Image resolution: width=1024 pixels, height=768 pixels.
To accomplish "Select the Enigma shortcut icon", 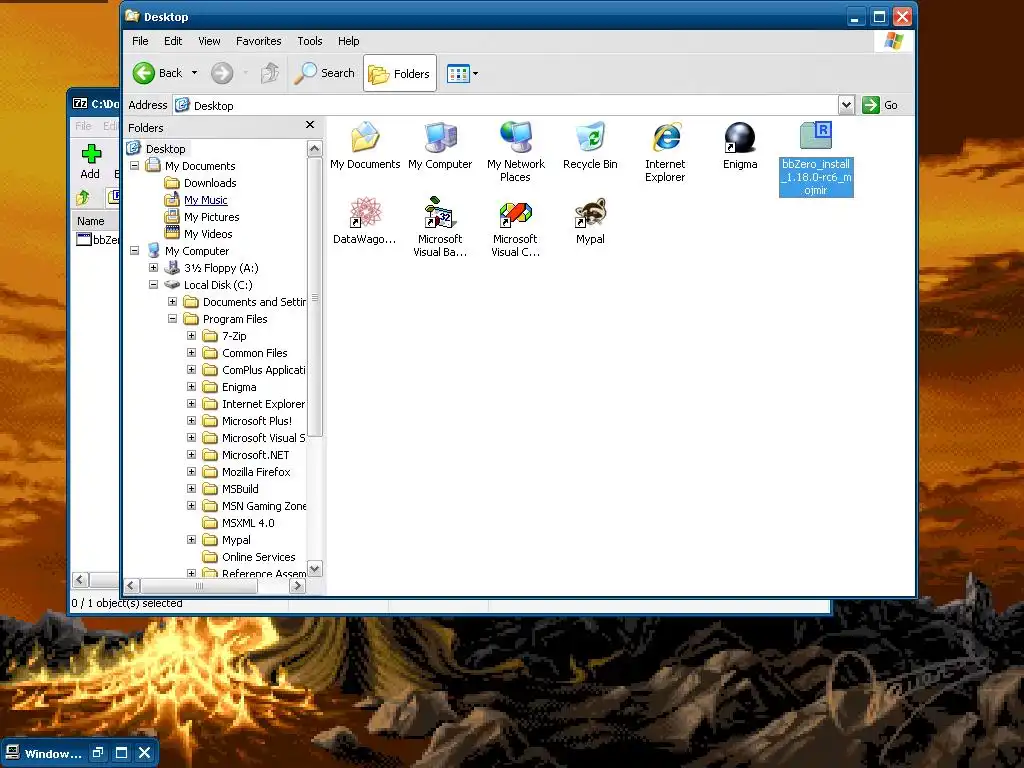I will pos(740,145).
